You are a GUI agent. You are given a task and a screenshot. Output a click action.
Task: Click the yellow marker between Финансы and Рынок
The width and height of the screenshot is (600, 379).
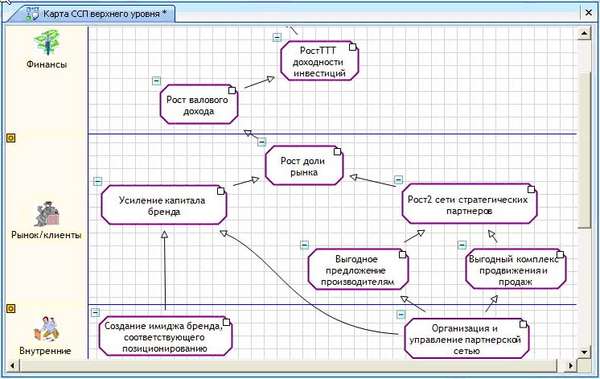tap(11, 138)
